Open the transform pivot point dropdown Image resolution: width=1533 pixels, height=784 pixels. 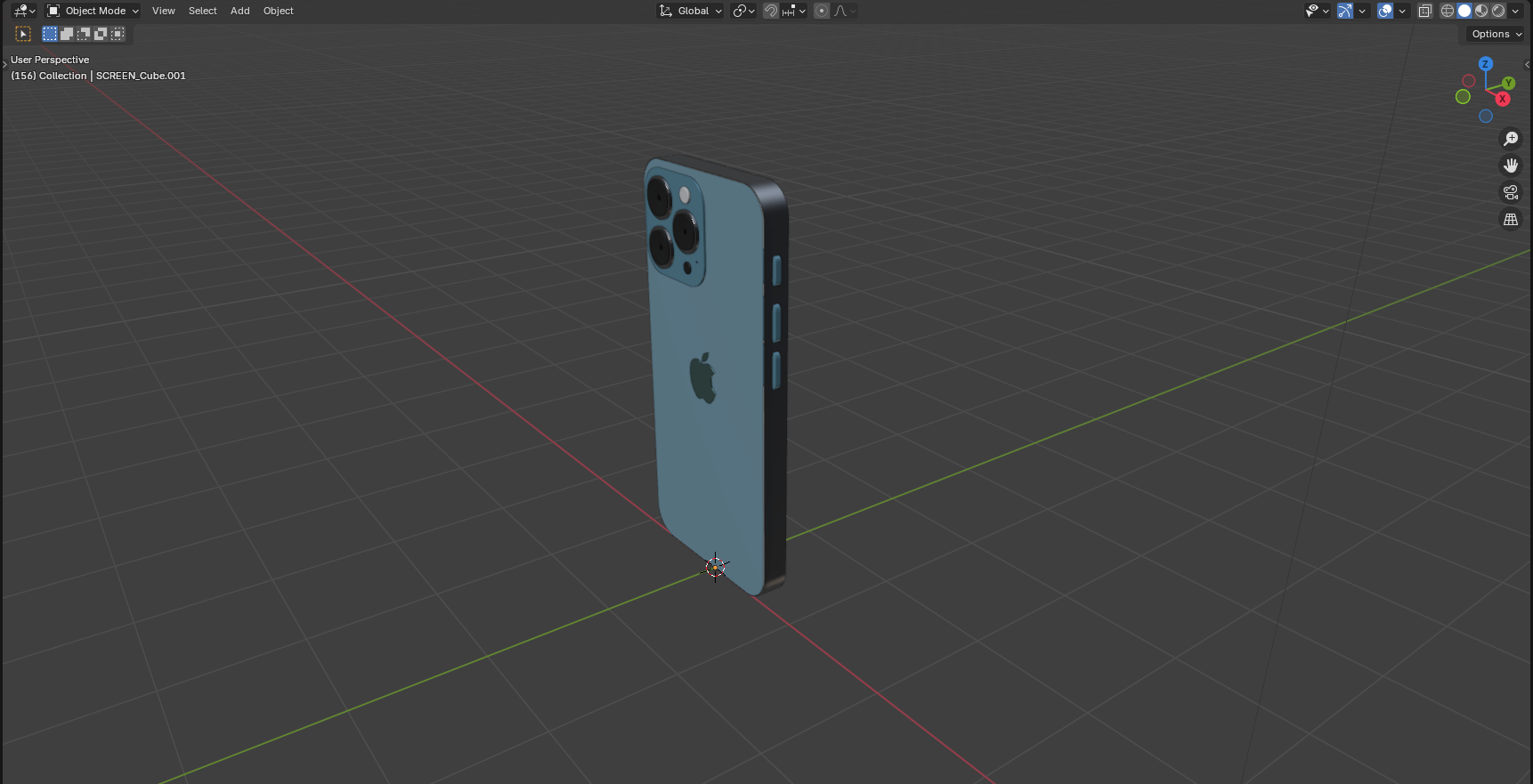tap(743, 11)
